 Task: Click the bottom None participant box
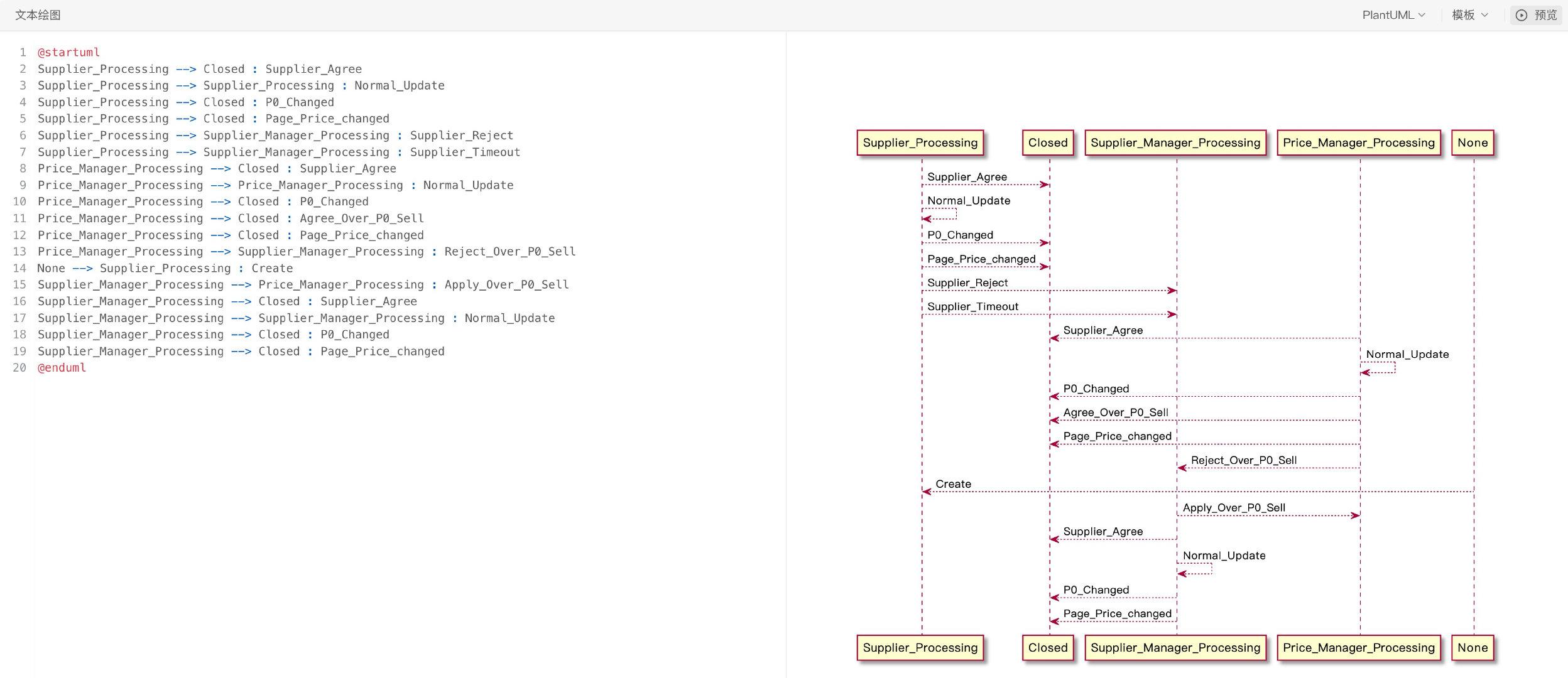click(1472, 648)
